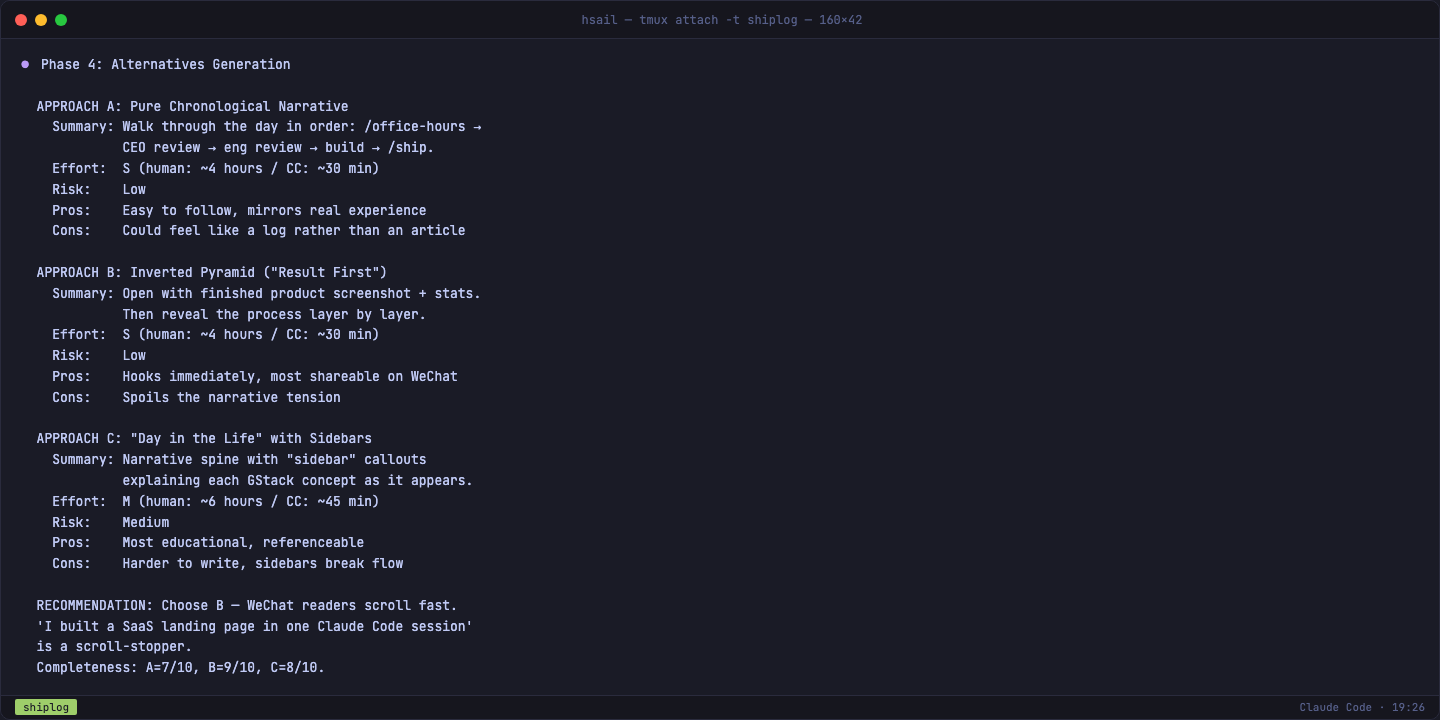Click 'Narrative spine with "sidebar" callouts'

[275, 459]
